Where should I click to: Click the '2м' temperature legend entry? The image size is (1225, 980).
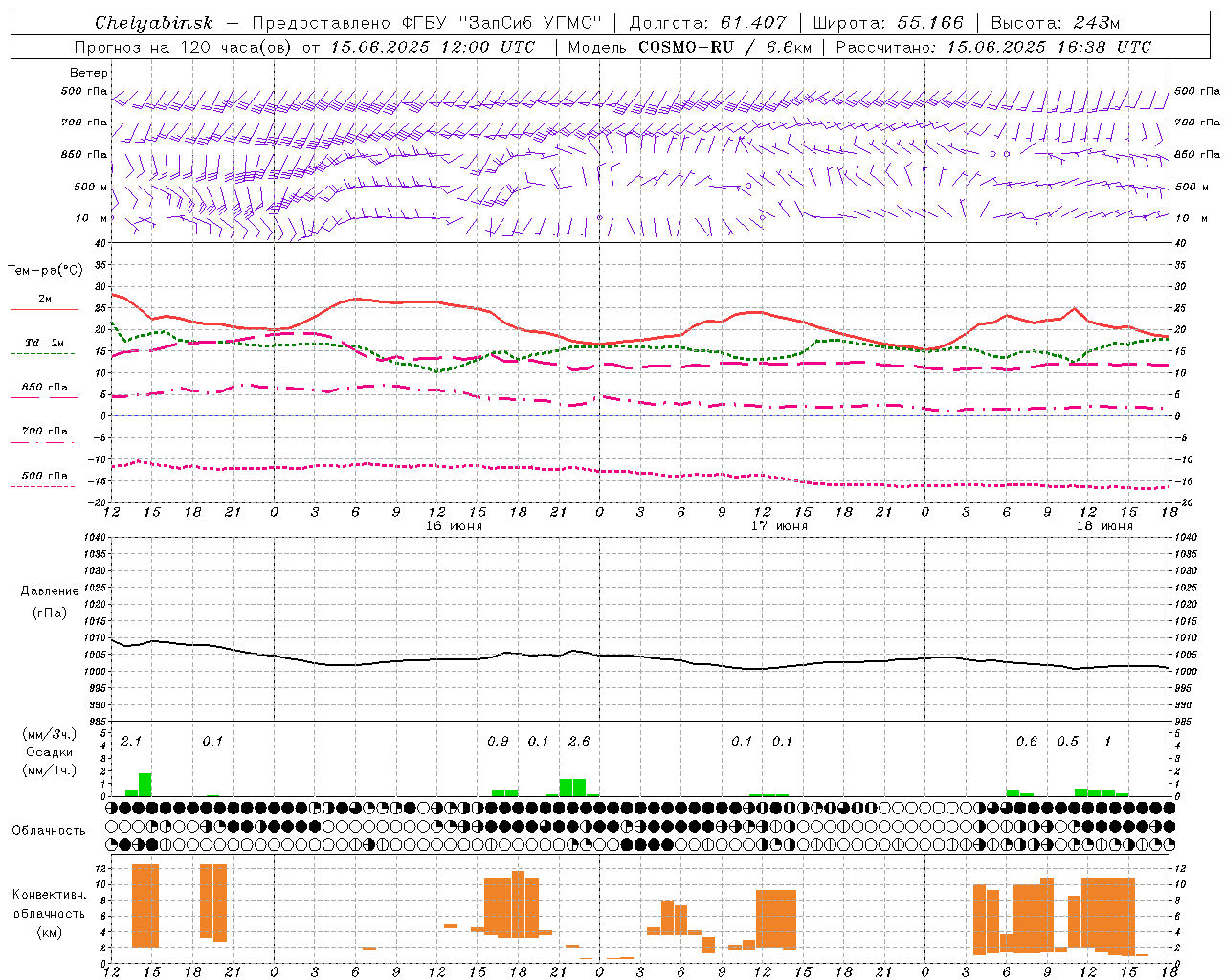(x=45, y=300)
